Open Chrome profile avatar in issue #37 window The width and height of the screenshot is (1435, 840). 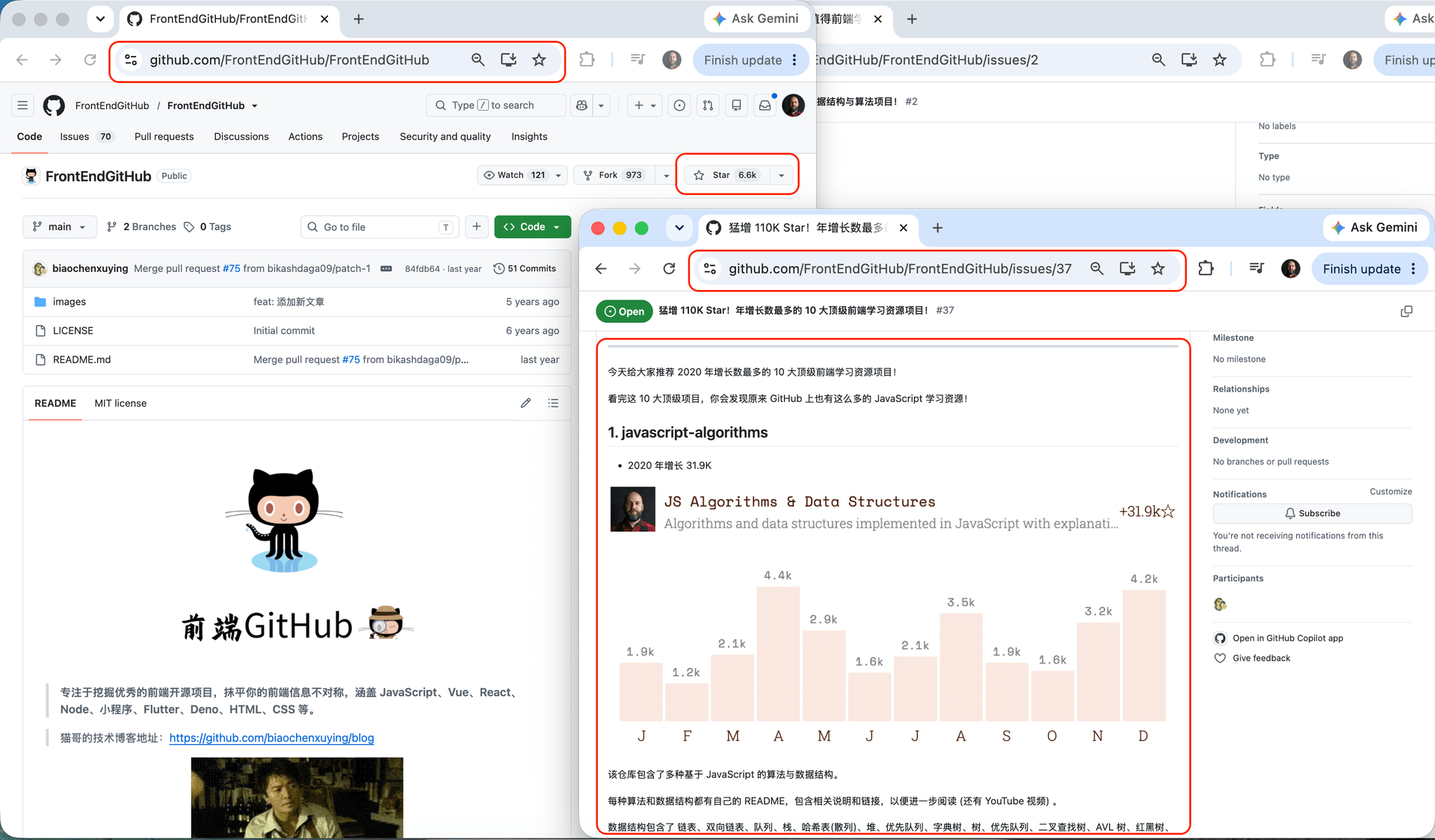tap(1291, 269)
